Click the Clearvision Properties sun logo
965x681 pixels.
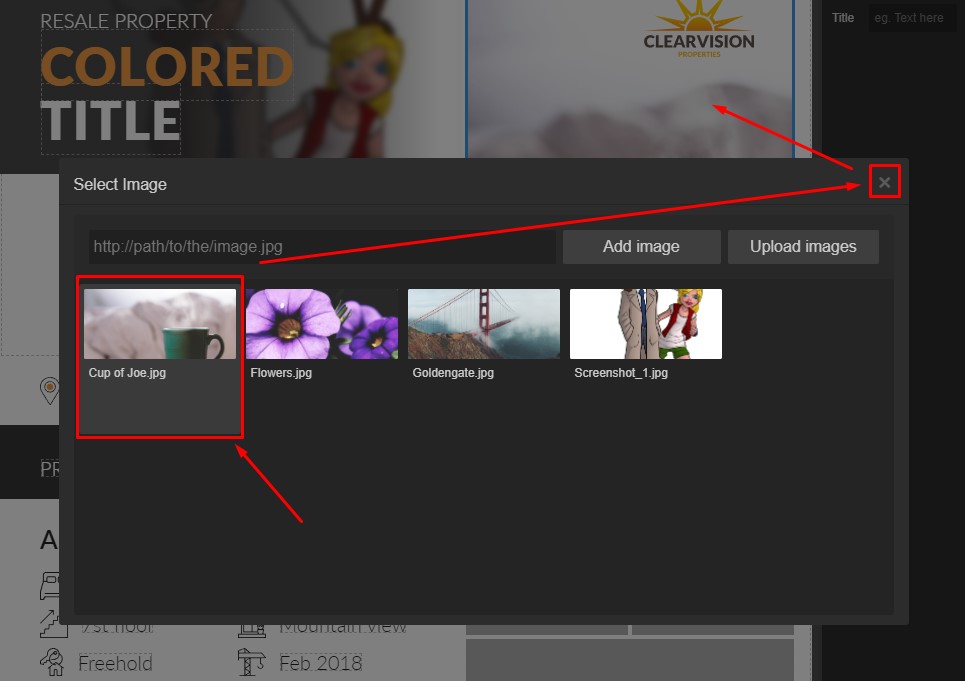[x=699, y=29]
